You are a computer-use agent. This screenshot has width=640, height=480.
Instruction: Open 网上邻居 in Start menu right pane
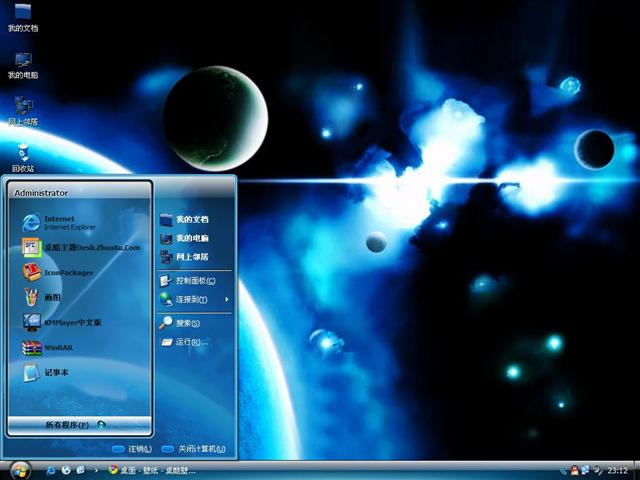click(194, 257)
